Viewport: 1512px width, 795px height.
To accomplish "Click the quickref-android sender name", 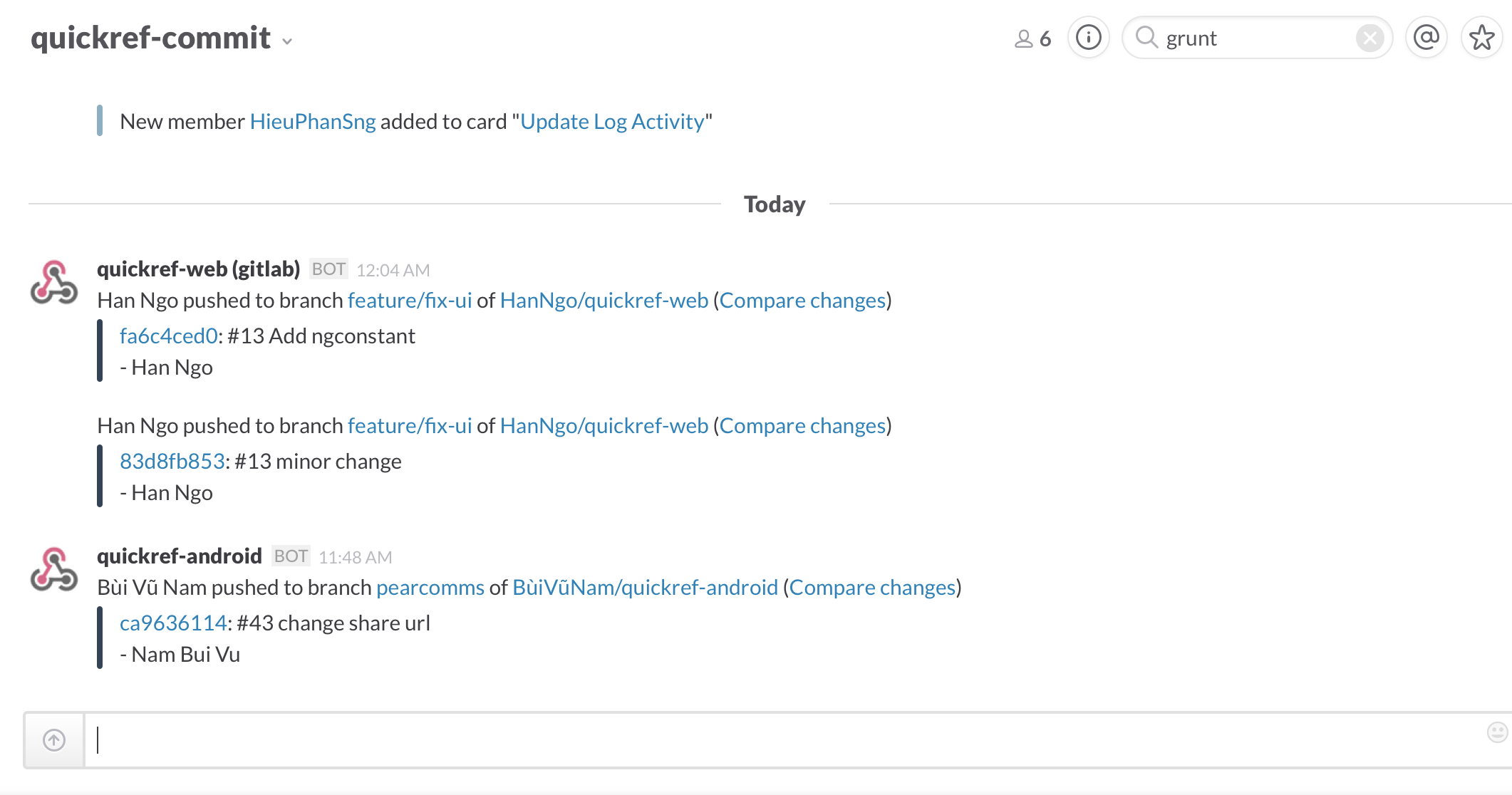I will pos(180,556).
